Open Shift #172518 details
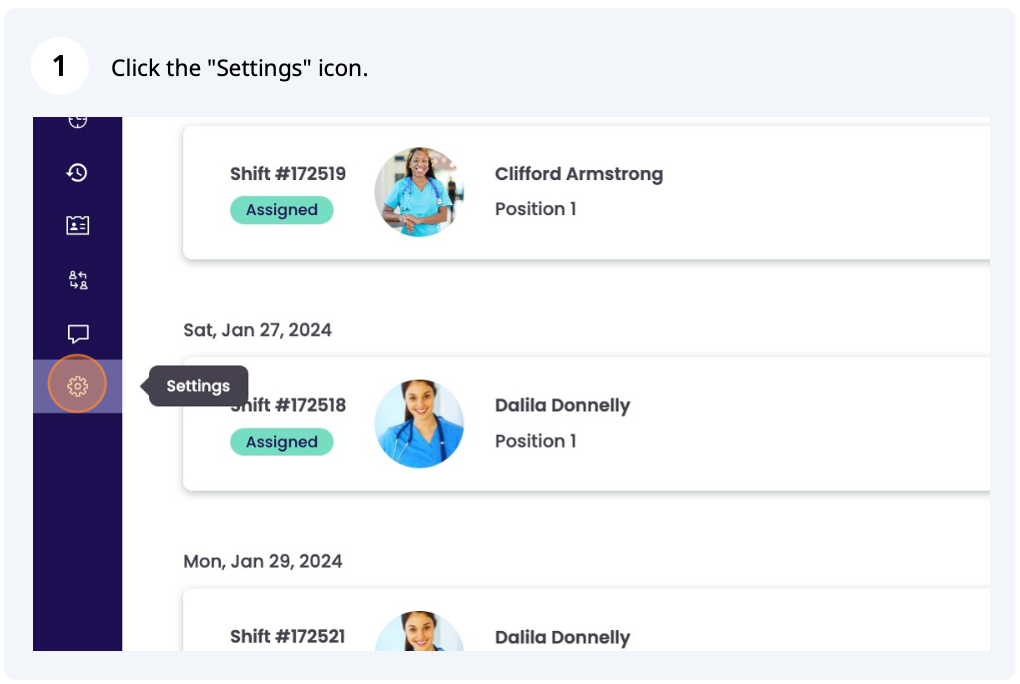Image resolution: width=1020 pixels, height=684 pixels. 288,405
